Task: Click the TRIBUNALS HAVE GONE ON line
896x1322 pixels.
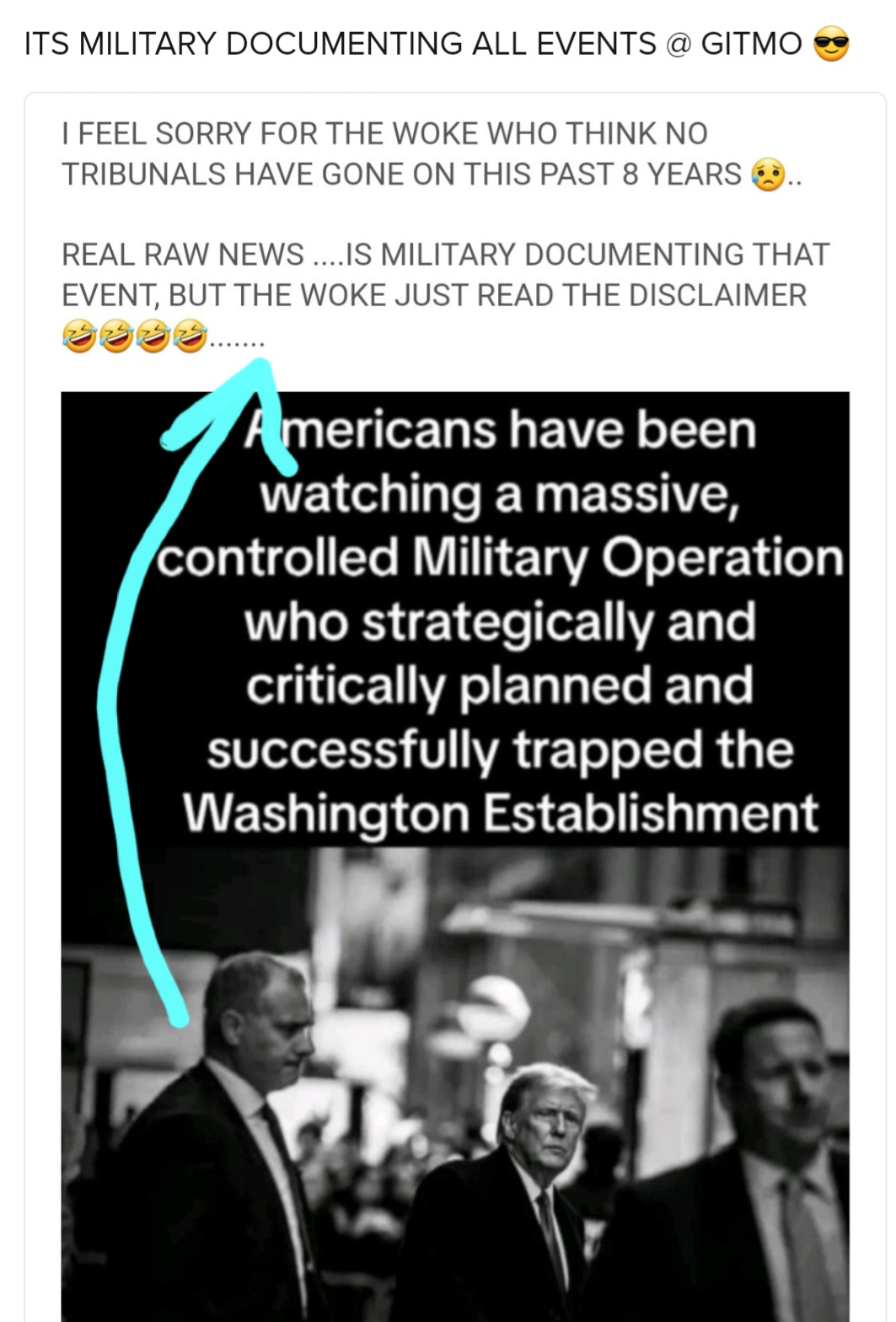Action: tap(401, 174)
